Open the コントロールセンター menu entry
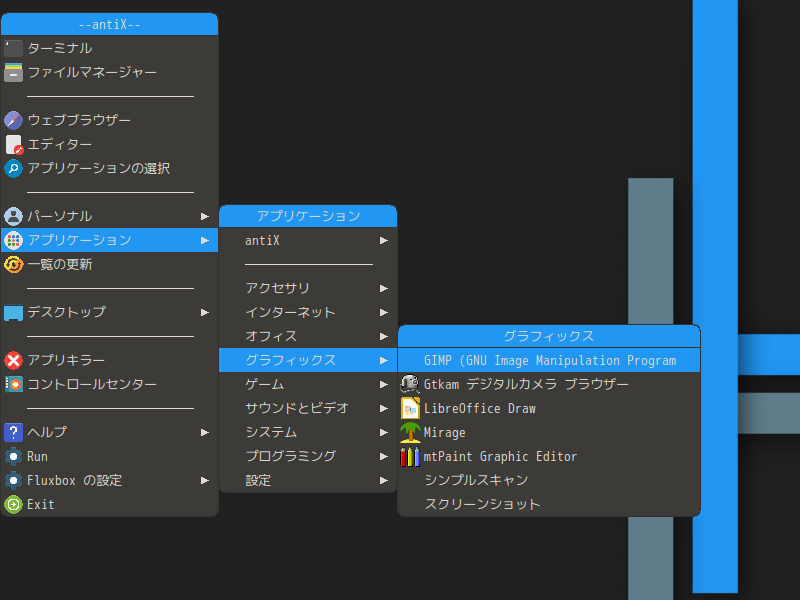The image size is (800, 600). (109, 384)
